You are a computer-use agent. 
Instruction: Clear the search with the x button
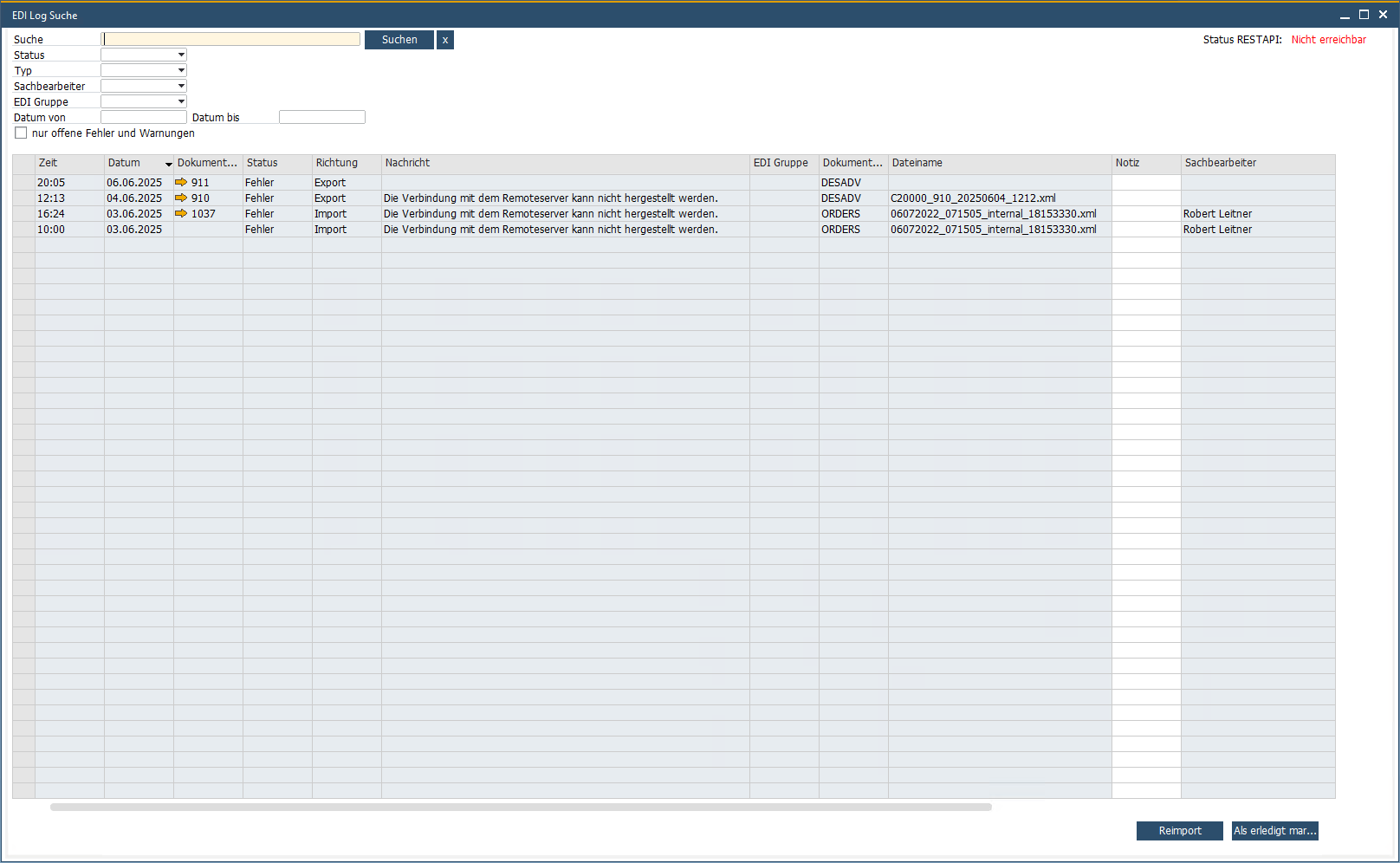pos(445,40)
